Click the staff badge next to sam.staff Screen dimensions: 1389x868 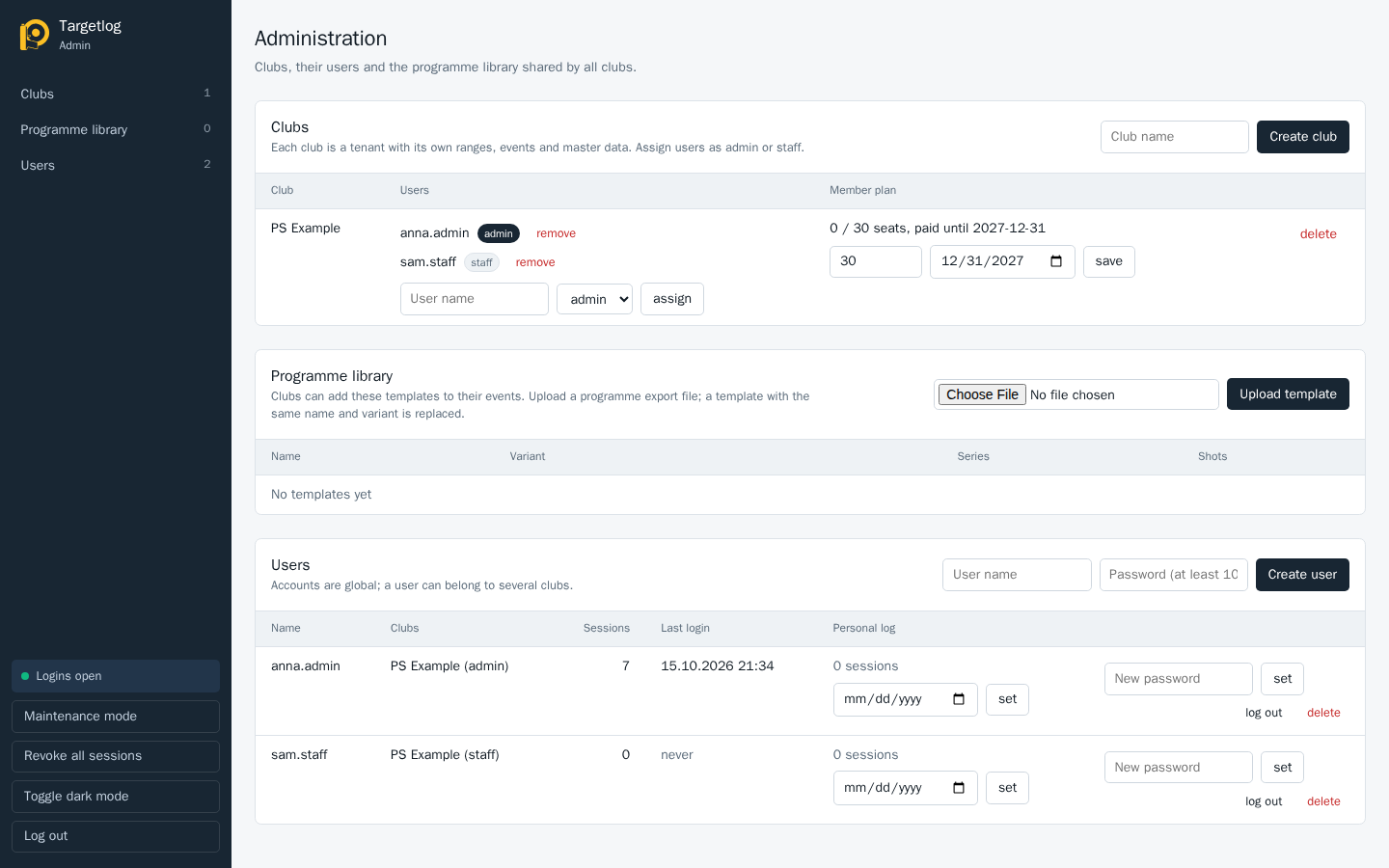[x=481, y=262]
